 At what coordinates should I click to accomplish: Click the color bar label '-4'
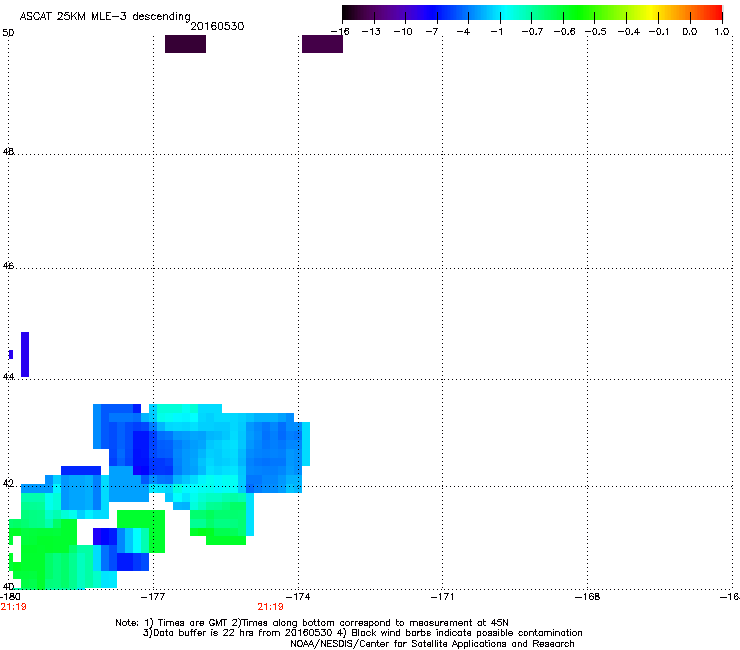(463, 32)
